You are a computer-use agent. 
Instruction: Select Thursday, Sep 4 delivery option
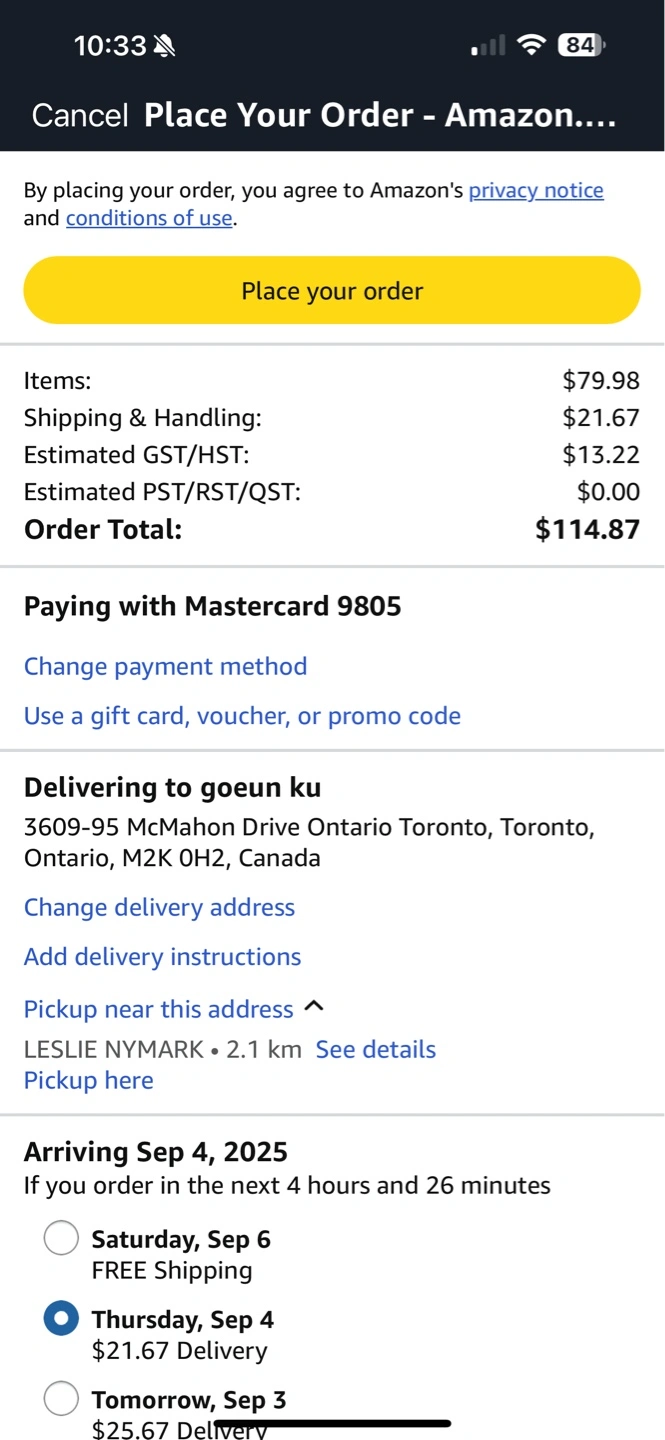(x=61, y=1319)
